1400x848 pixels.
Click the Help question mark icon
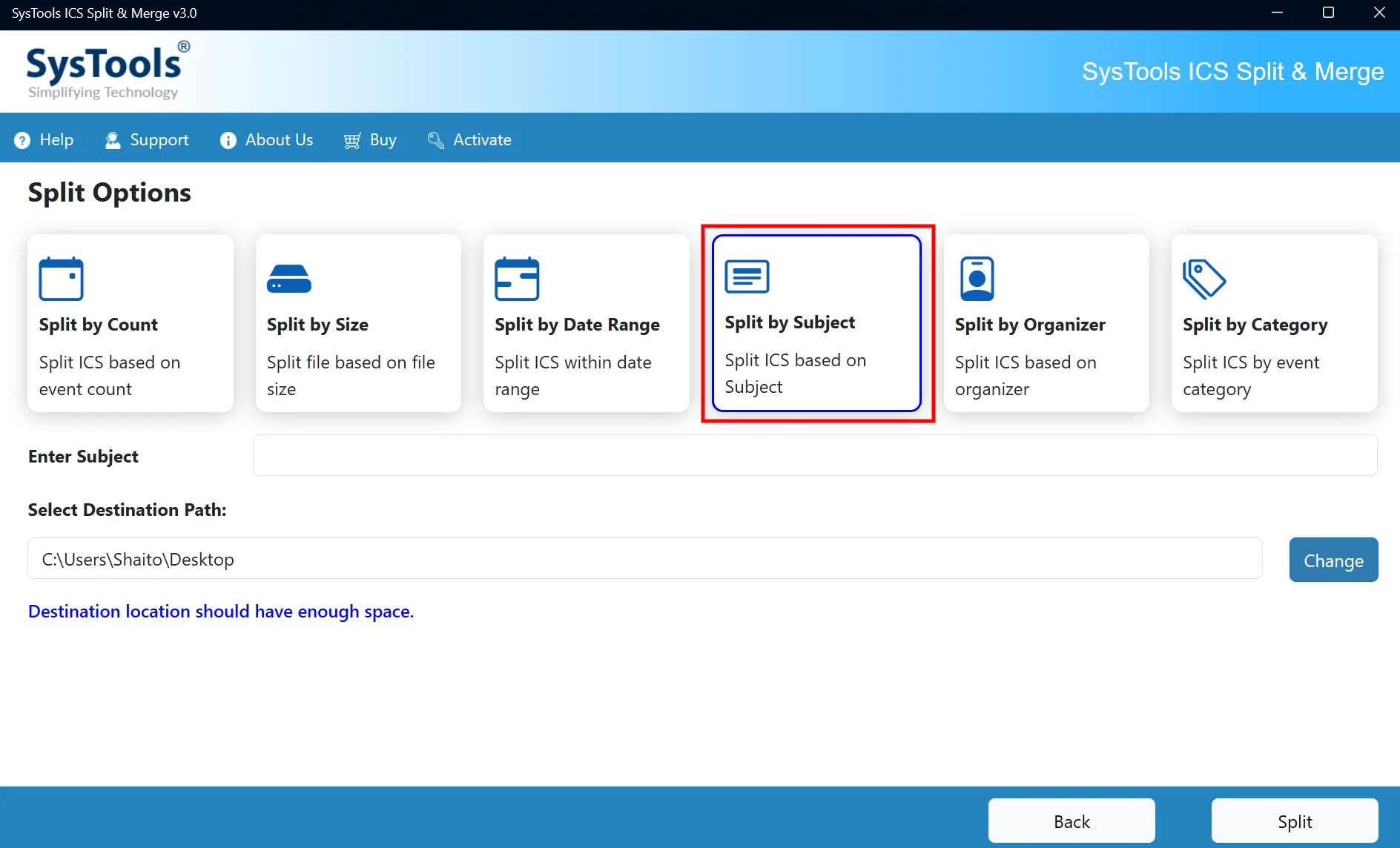point(22,140)
